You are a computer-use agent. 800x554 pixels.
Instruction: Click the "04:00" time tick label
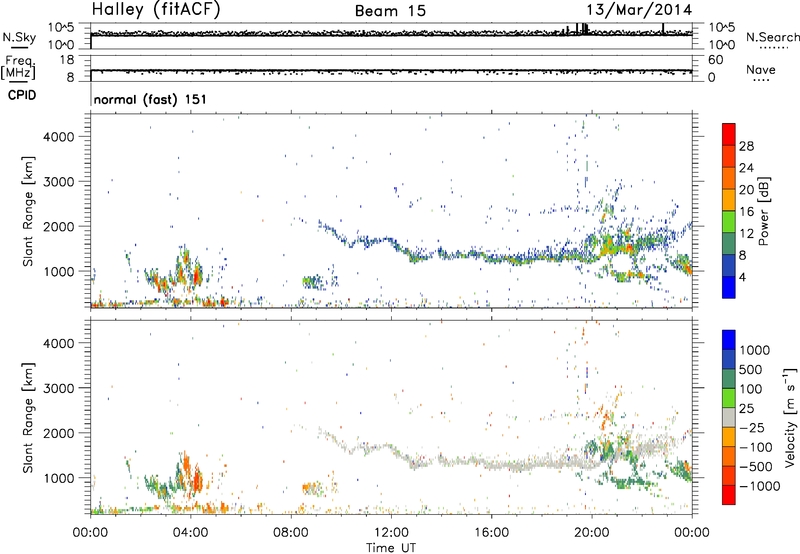point(191,533)
